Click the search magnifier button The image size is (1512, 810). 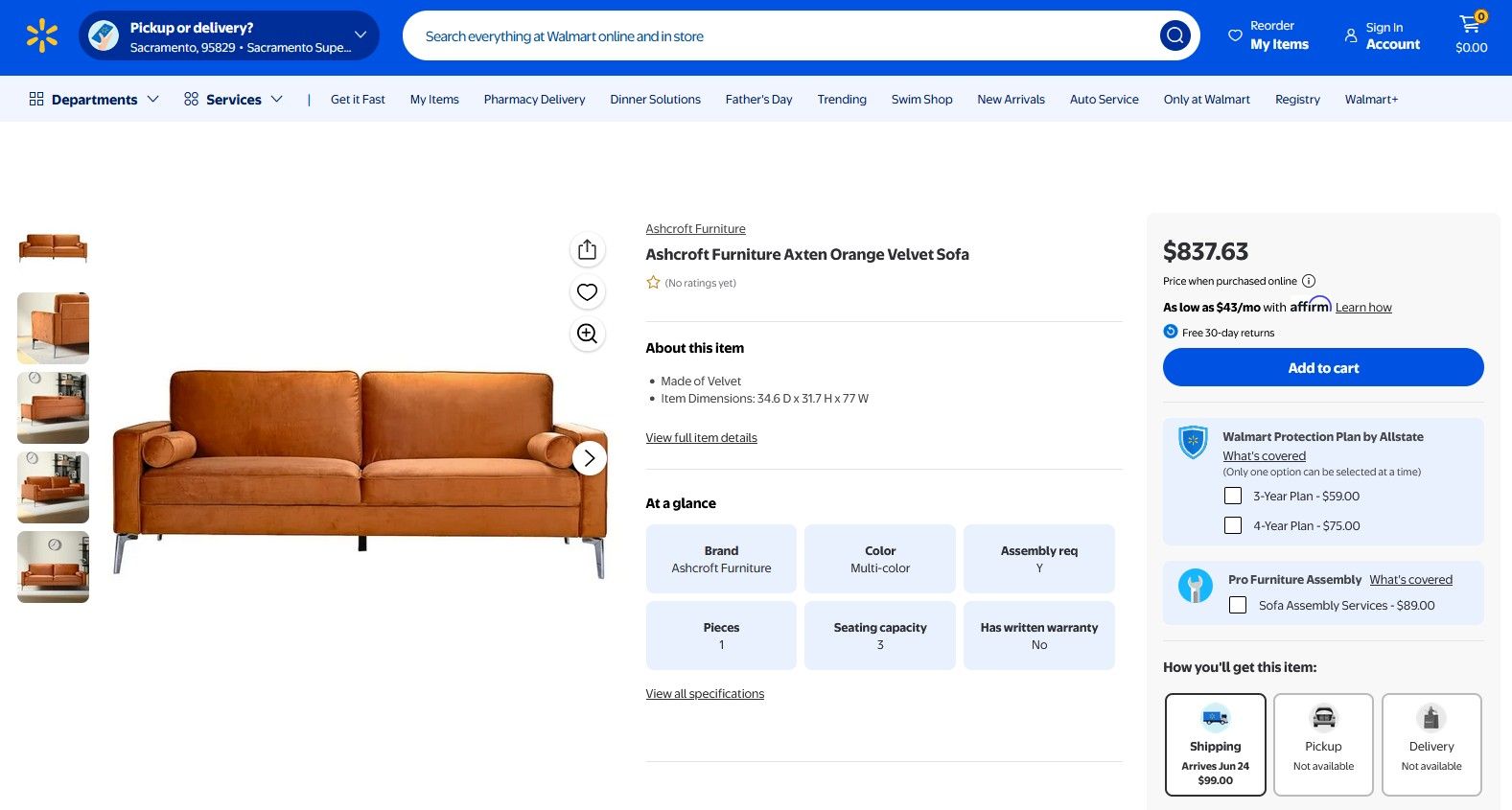1175,36
